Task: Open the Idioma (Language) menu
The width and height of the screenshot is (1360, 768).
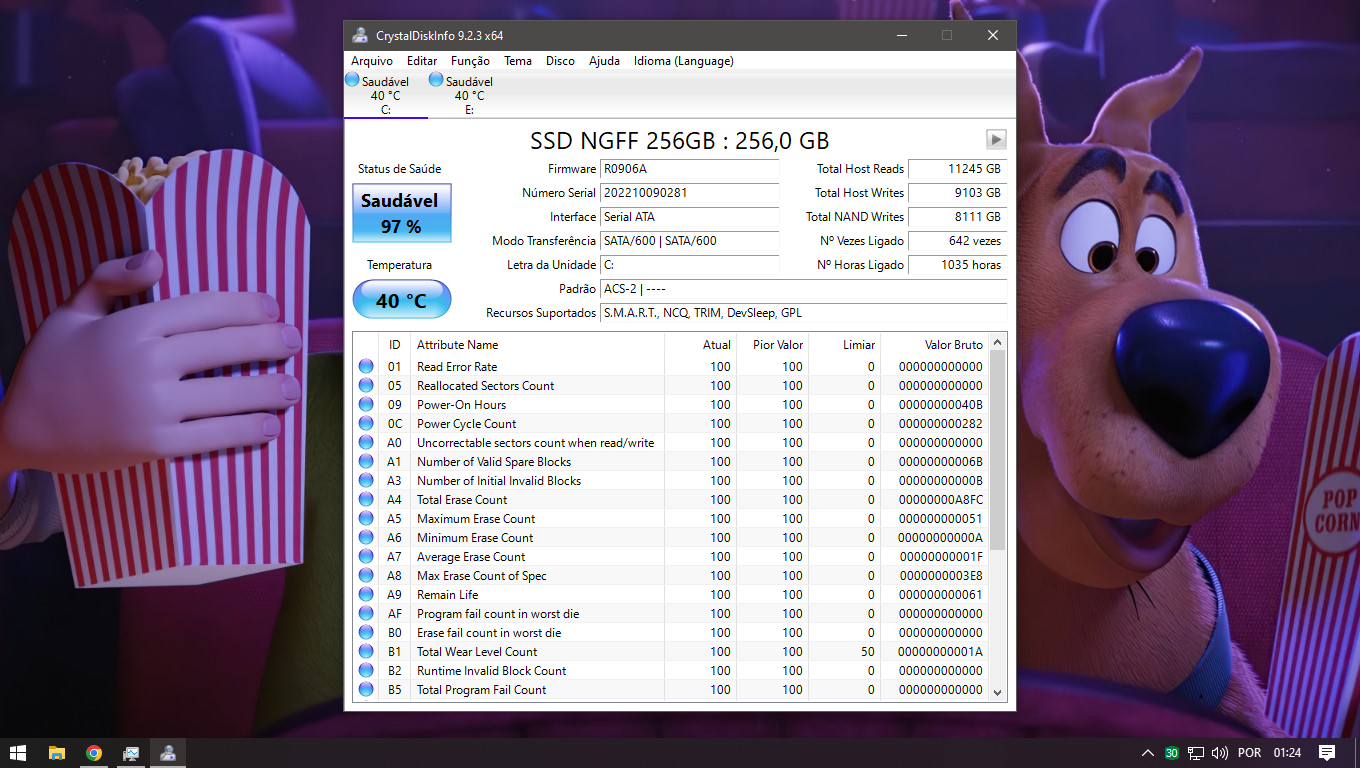Action: tap(684, 61)
